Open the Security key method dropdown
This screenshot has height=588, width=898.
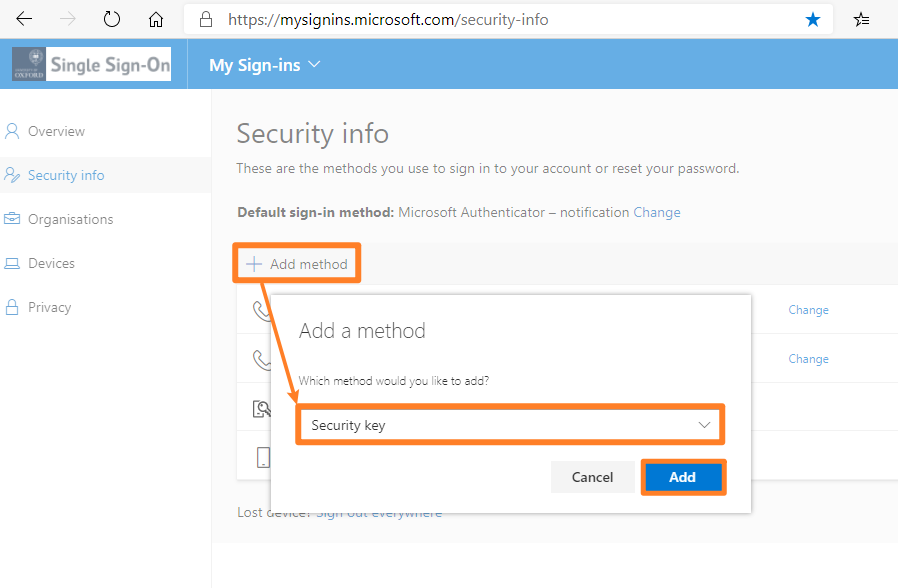point(510,425)
